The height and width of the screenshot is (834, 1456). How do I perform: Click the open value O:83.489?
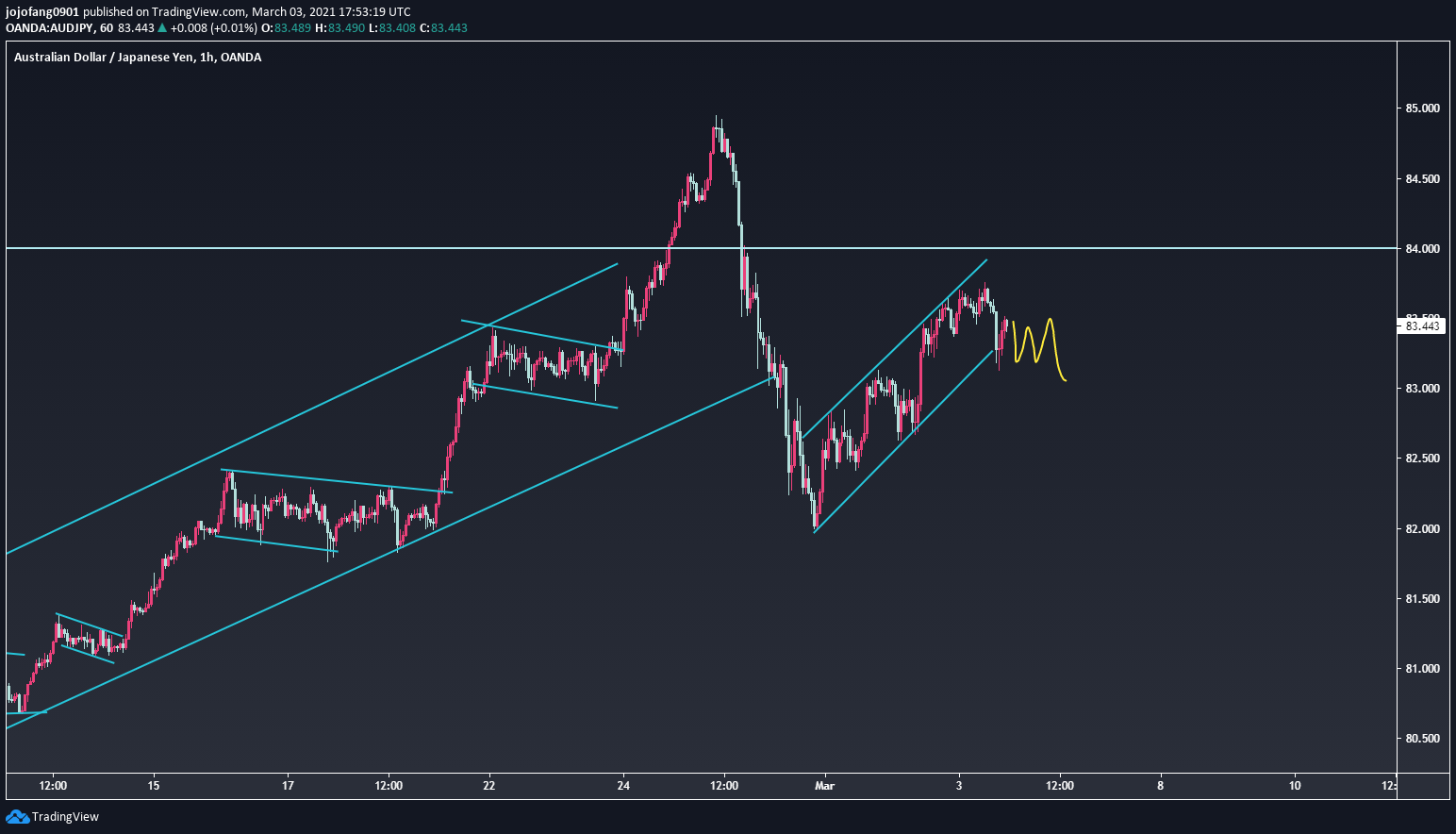(287, 28)
